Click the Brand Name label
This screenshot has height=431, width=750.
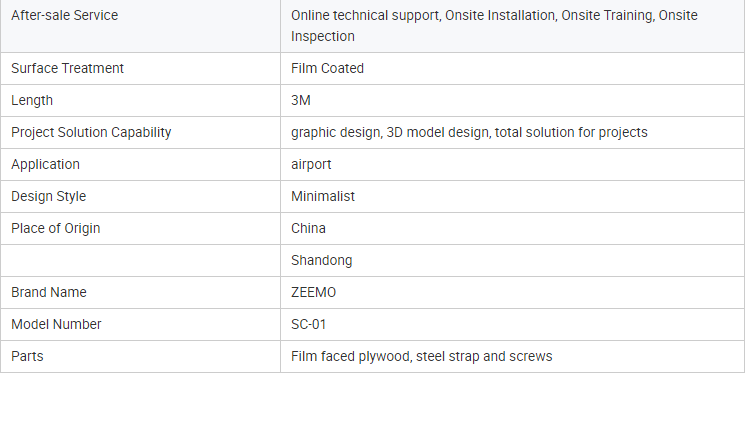point(48,293)
